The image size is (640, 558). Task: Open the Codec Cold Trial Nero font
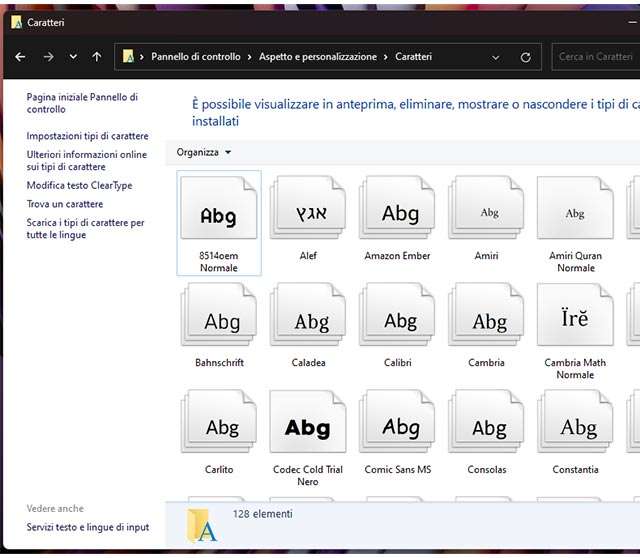tap(308, 427)
